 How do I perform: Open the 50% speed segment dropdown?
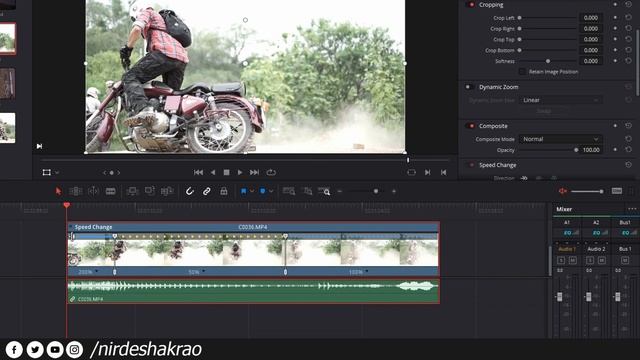coord(204,271)
